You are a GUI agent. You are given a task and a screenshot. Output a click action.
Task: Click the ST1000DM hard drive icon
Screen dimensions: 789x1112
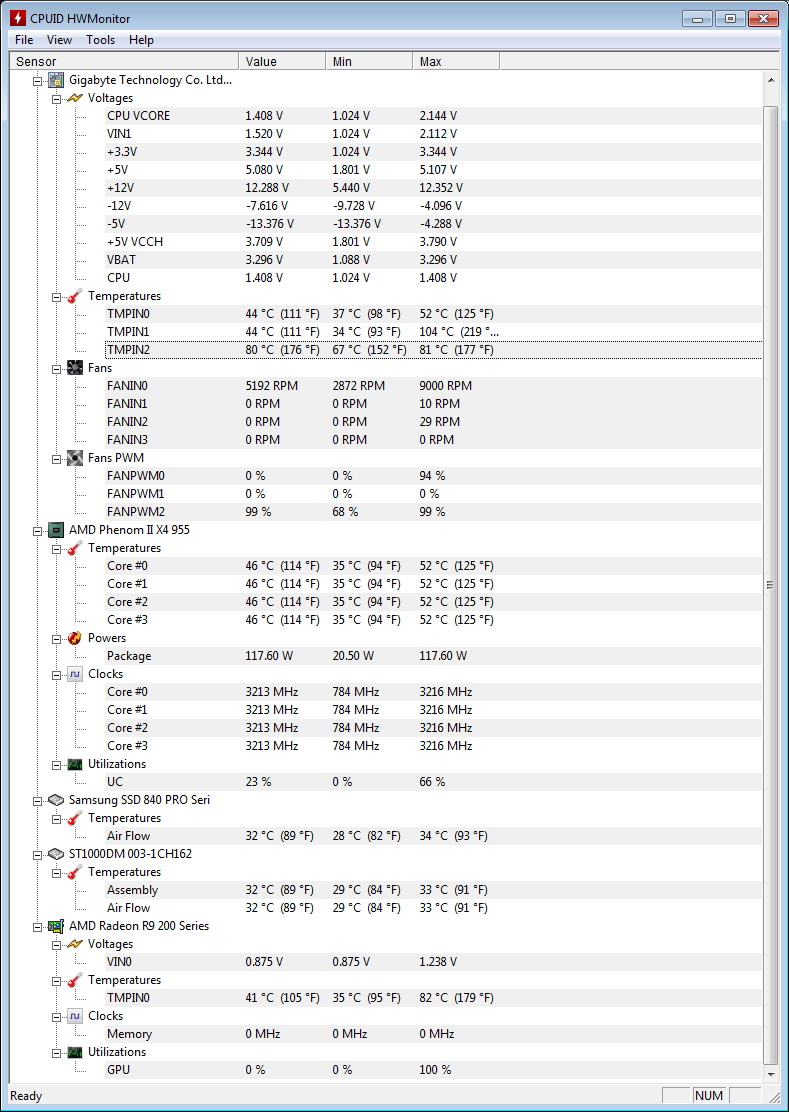click(57, 854)
